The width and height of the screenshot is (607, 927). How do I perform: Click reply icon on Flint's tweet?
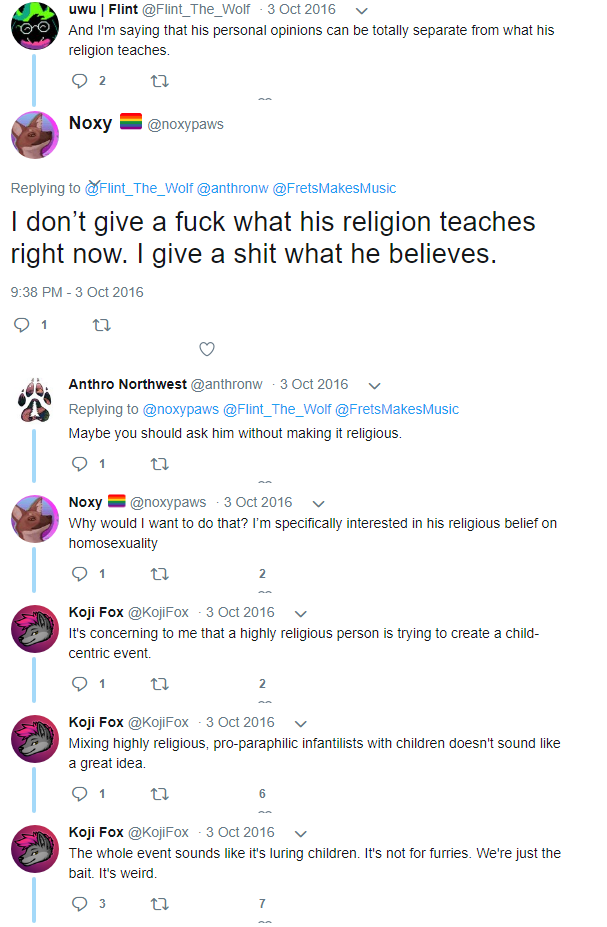(80, 81)
